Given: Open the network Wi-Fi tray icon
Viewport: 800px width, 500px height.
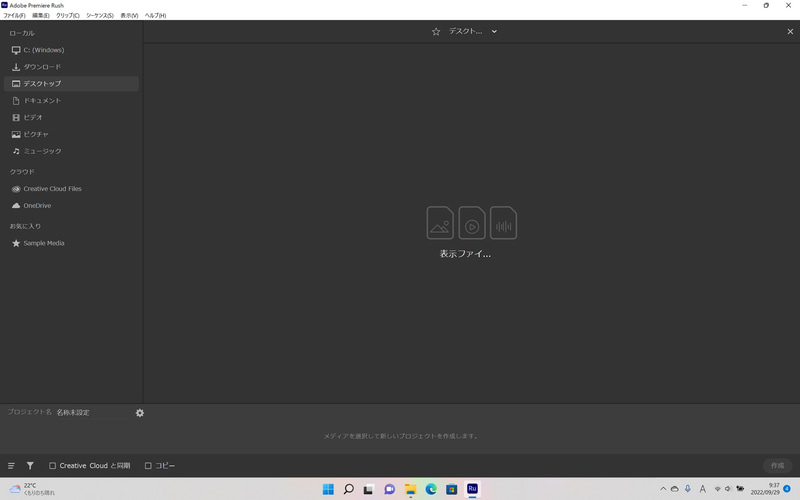Looking at the screenshot, I should [717, 489].
